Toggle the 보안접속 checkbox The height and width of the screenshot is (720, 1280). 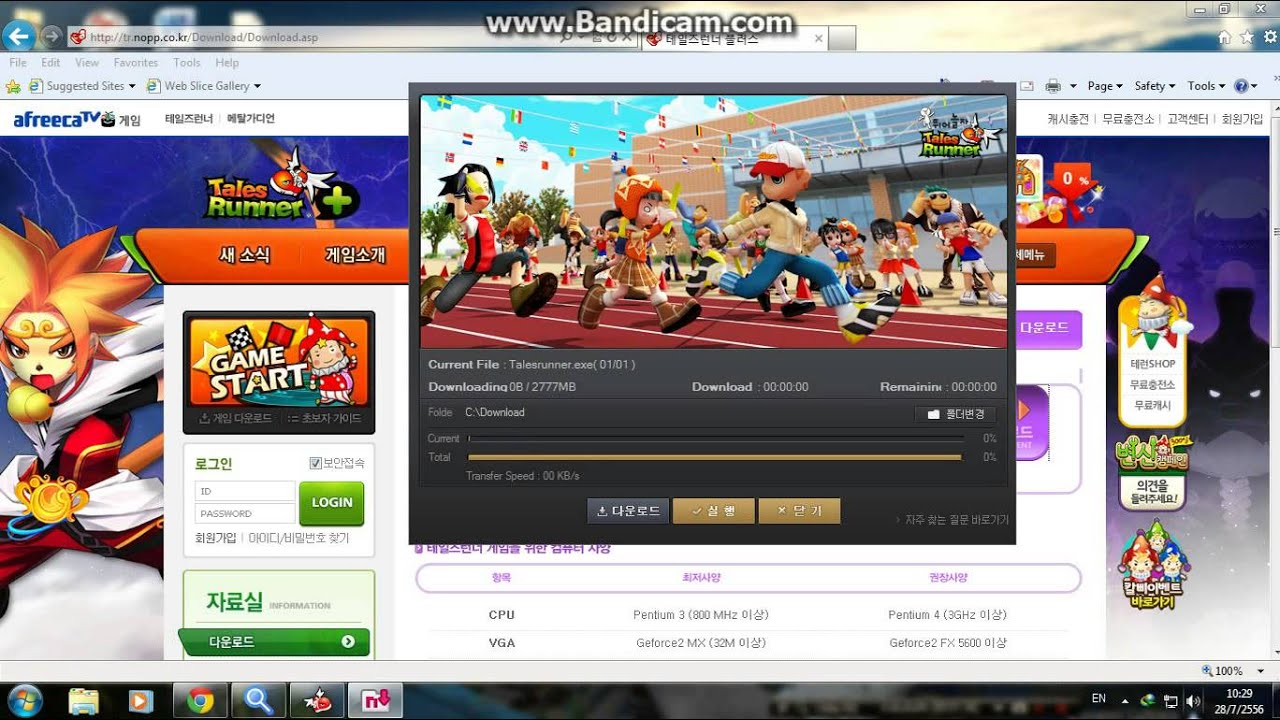pos(316,463)
